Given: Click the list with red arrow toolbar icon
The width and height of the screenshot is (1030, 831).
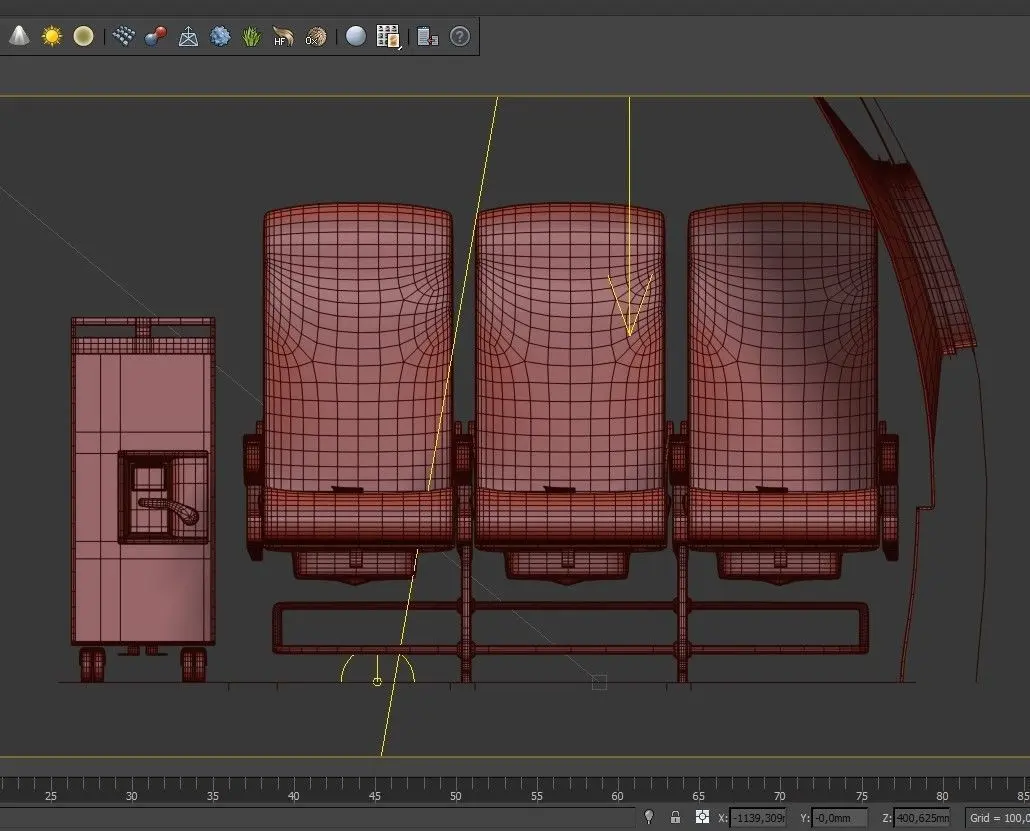Looking at the screenshot, I should [x=427, y=37].
